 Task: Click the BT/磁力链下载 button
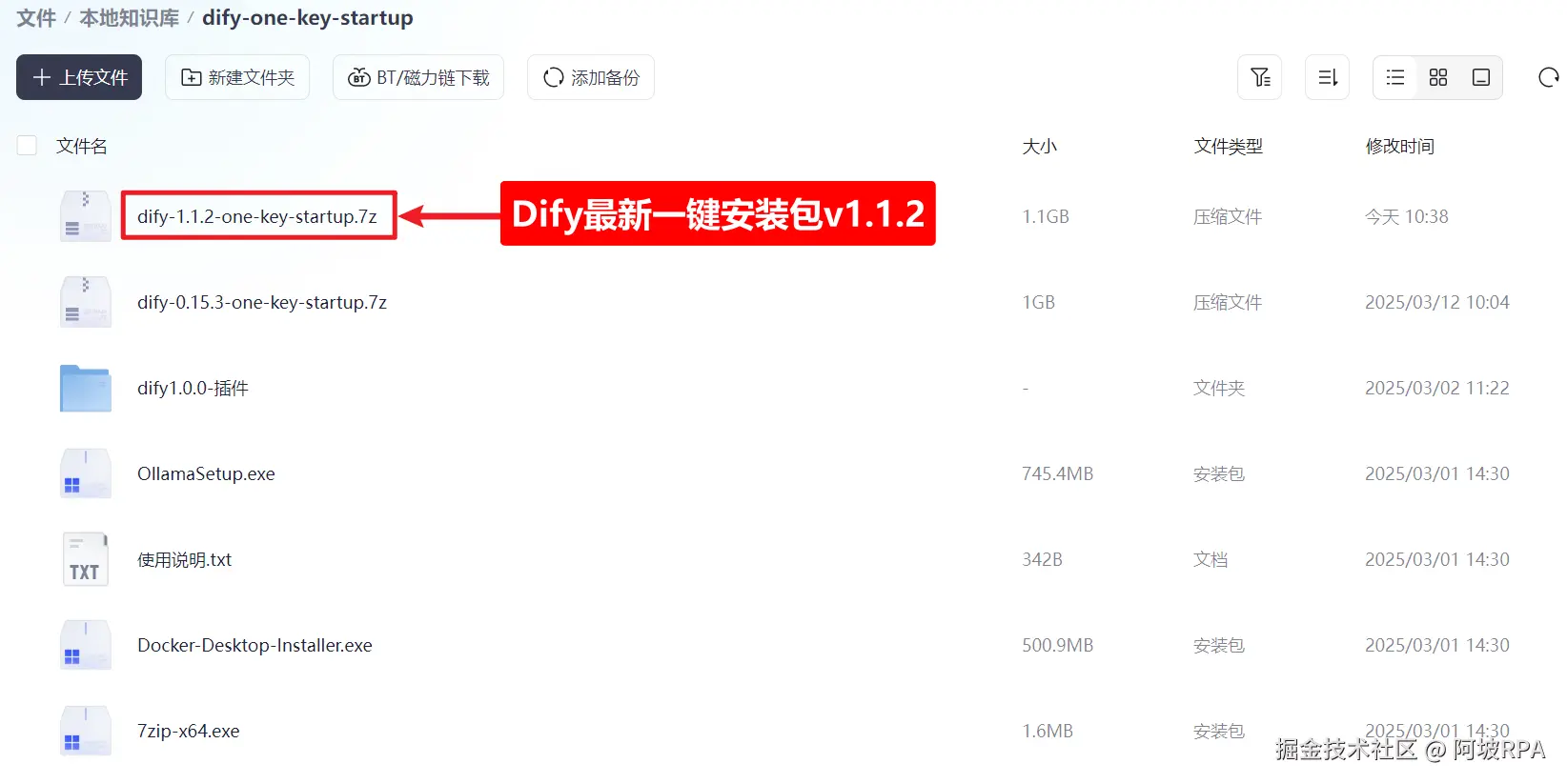418,77
